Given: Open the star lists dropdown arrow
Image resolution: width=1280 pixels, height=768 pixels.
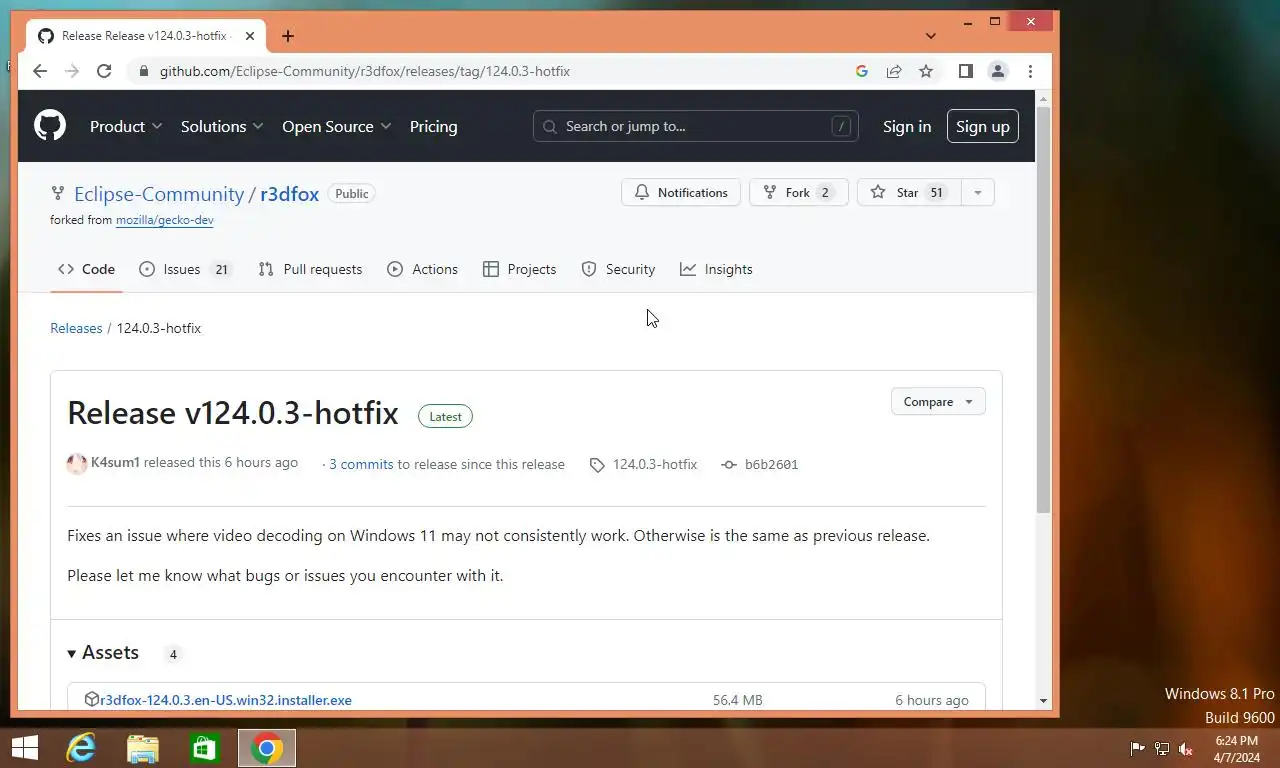Looking at the screenshot, I should tap(978, 192).
